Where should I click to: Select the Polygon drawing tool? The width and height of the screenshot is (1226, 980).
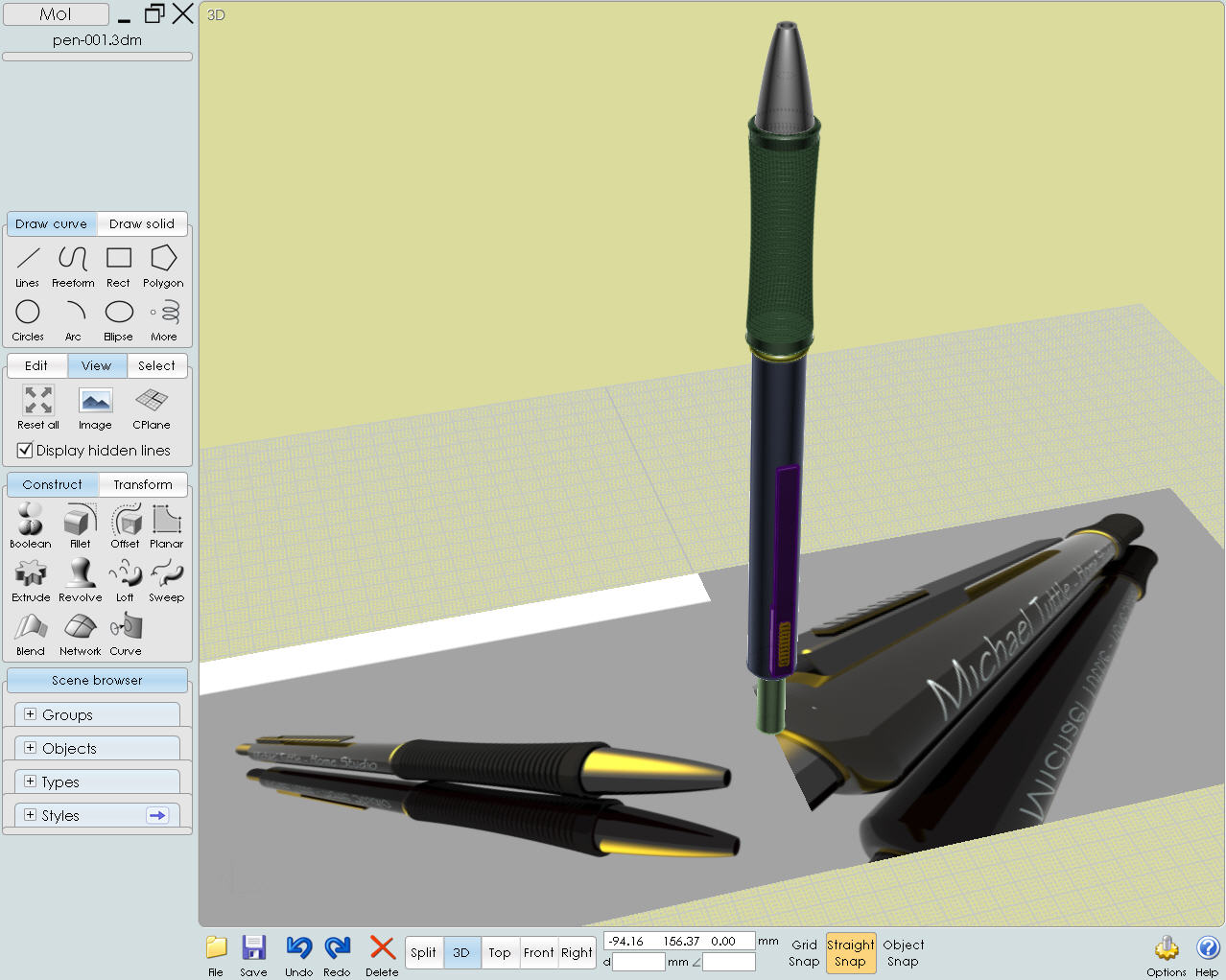(x=163, y=267)
